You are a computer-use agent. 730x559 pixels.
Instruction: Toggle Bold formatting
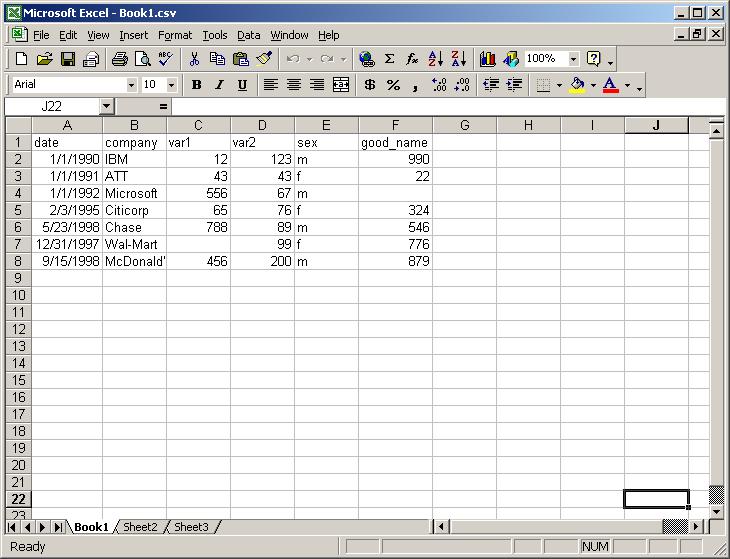click(x=196, y=85)
